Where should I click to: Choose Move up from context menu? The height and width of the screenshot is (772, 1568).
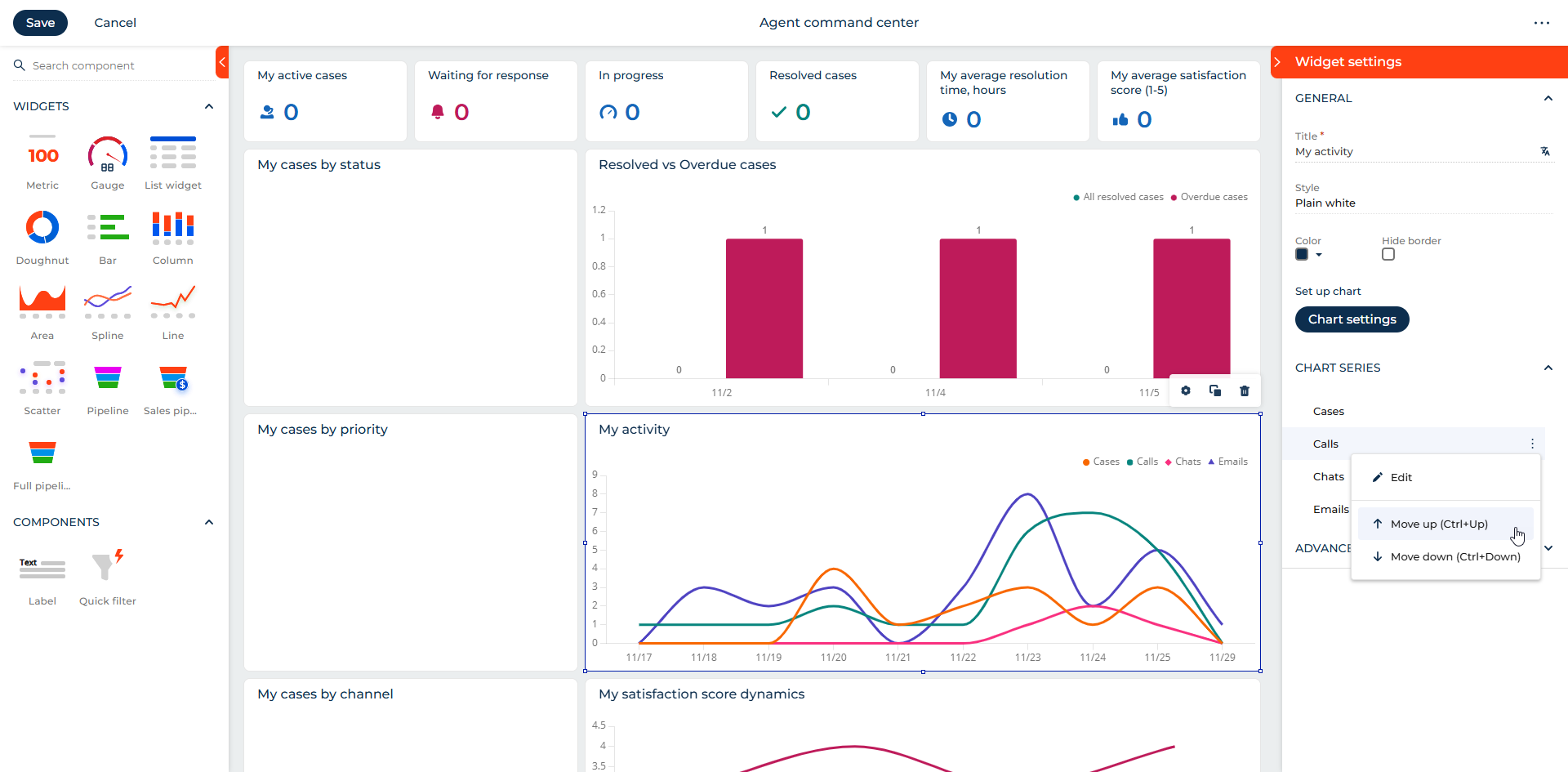[x=1439, y=524]
